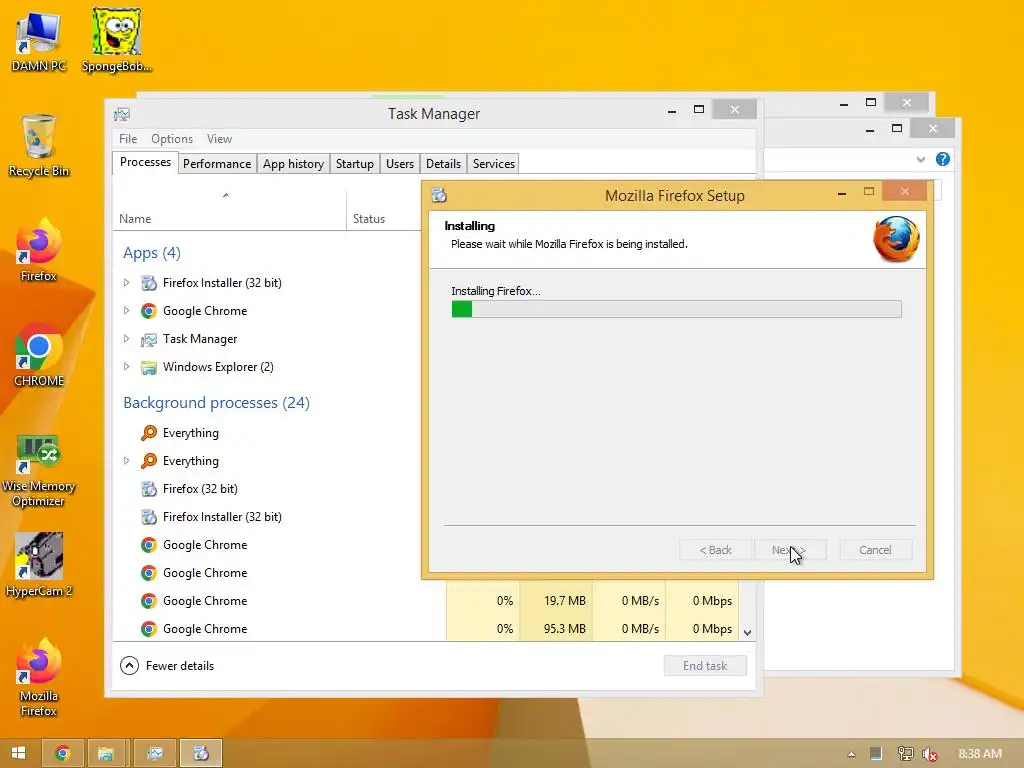
Task: Click Cancel in Firefox Setup
Action: click(875, 550)
